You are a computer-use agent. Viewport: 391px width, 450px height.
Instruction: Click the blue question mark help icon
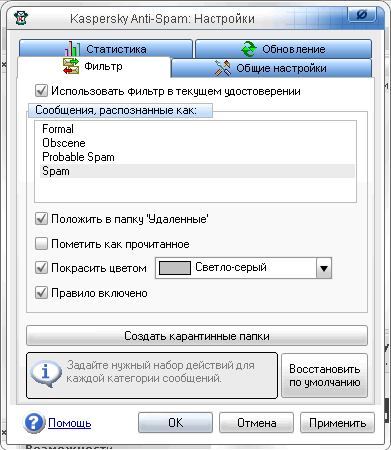point(34,422)
